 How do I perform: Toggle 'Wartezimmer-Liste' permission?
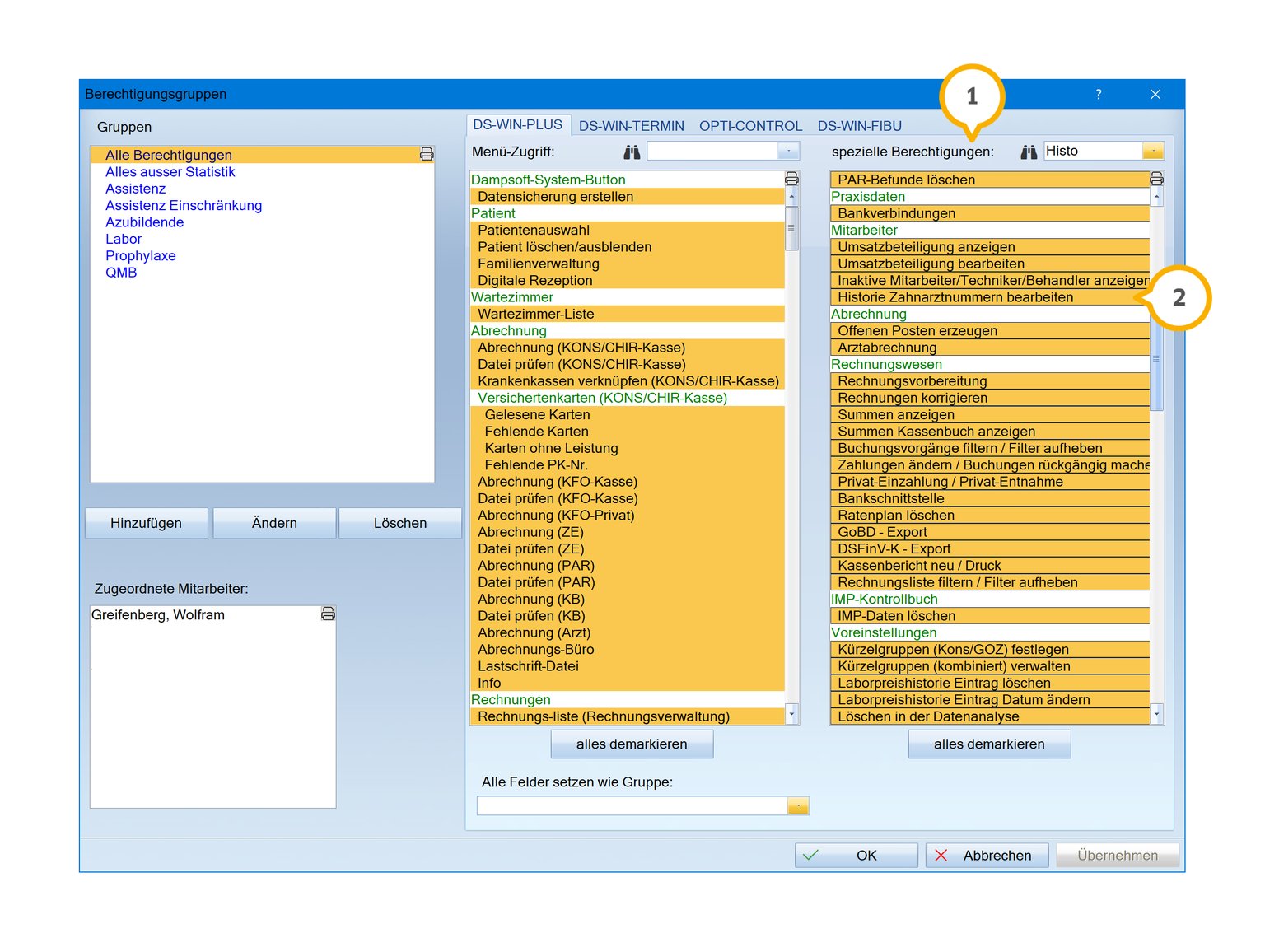627,315
